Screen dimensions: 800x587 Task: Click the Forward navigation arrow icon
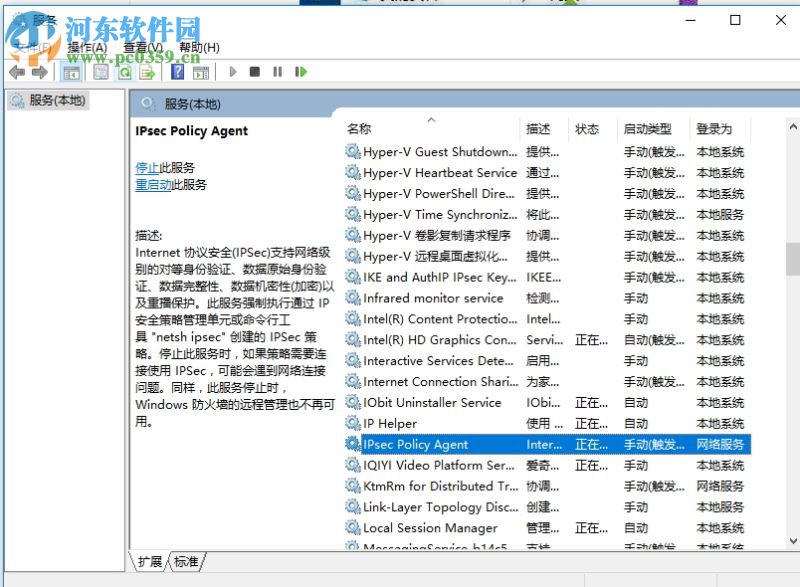click(39, 72)
